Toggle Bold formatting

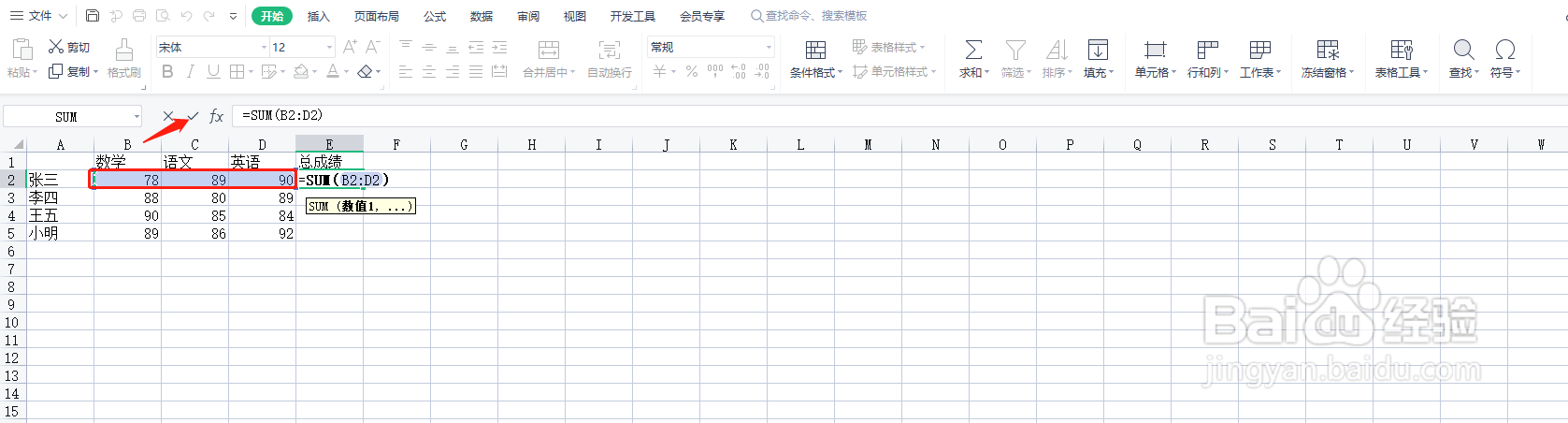167,71
